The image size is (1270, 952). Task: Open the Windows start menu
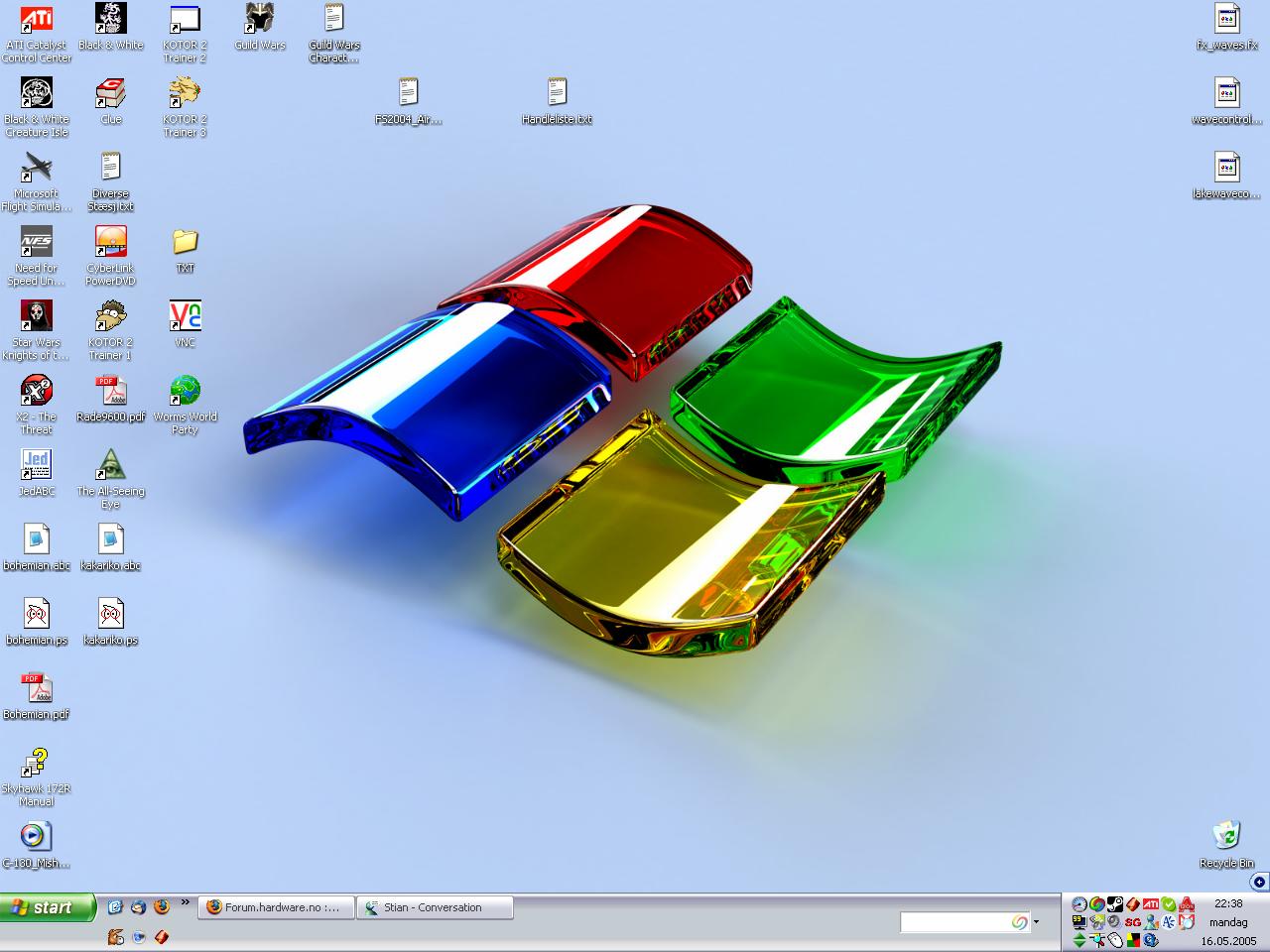(48, 907)
